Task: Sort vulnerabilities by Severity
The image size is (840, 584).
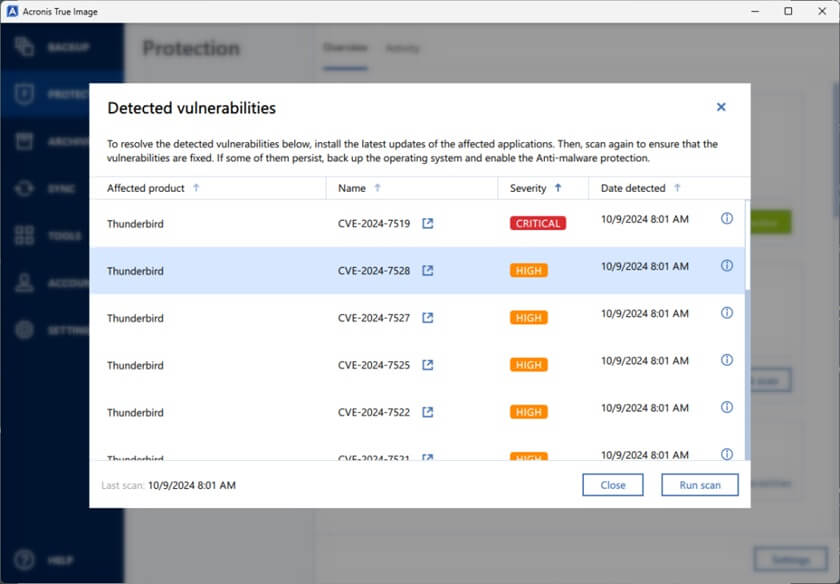Action: (558, 188)
